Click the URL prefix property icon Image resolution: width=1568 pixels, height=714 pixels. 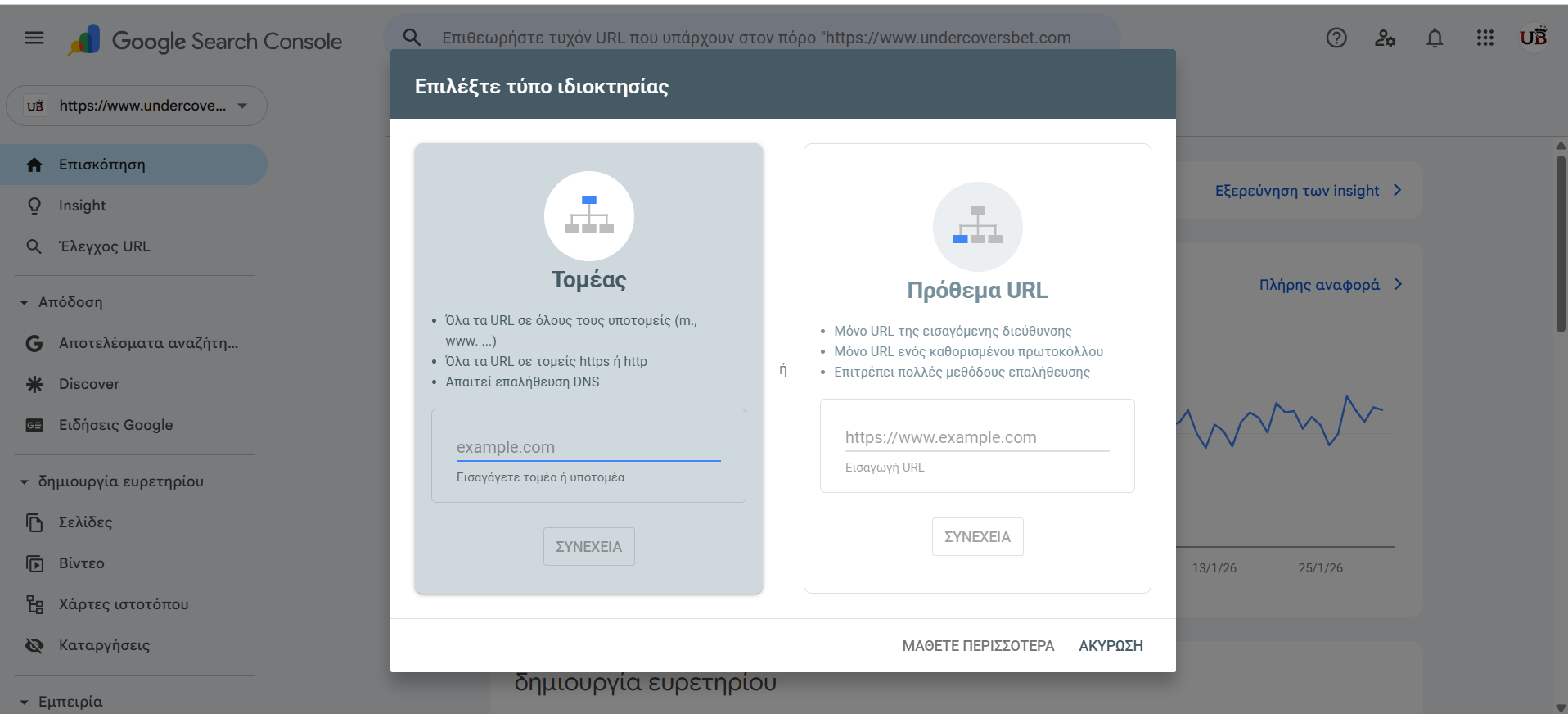click(x=977, y=227)
